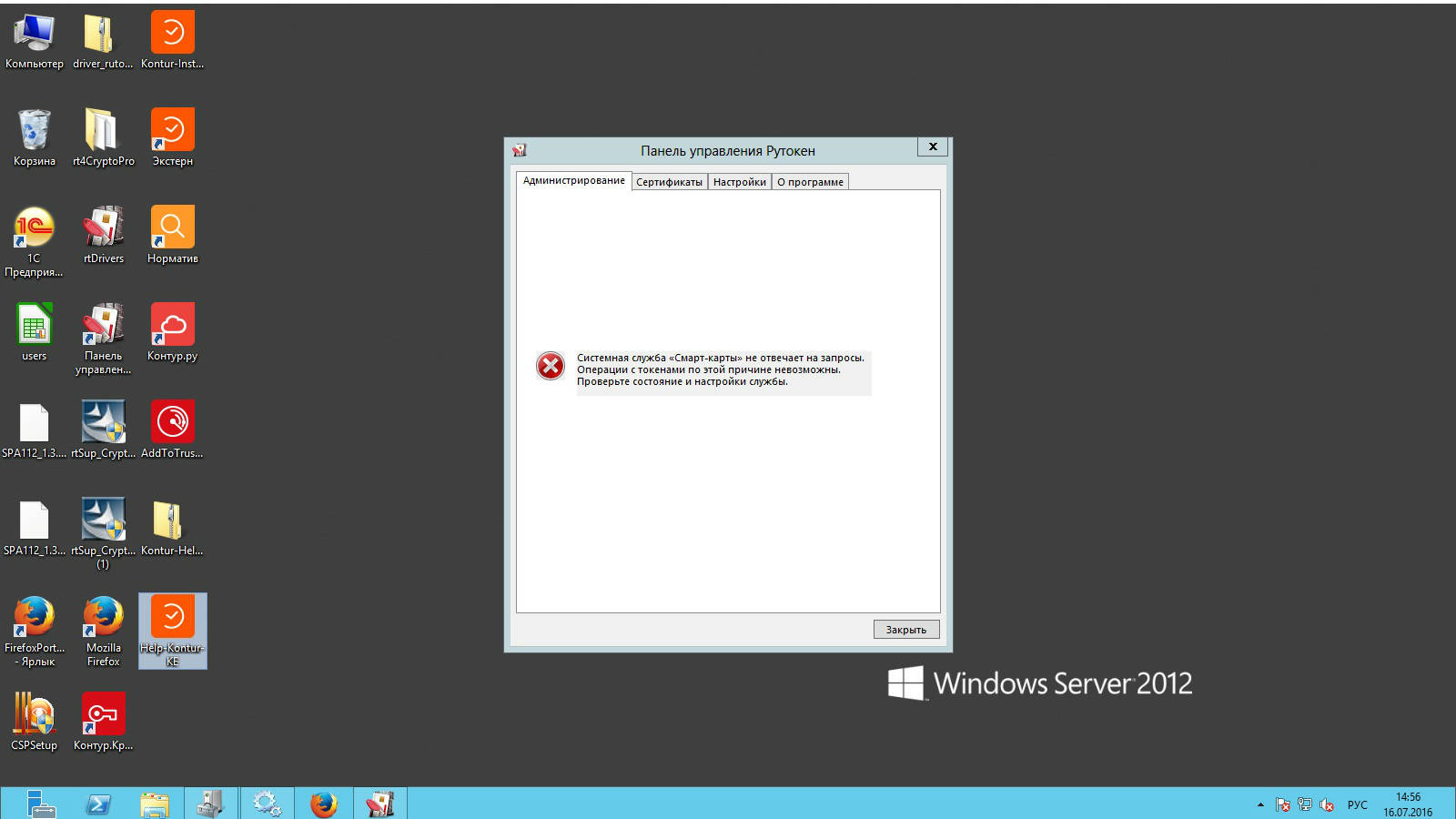Click the taskbar clock showing 14:56
Viewport: 1456px width, 819px height.
(1408, 804)
